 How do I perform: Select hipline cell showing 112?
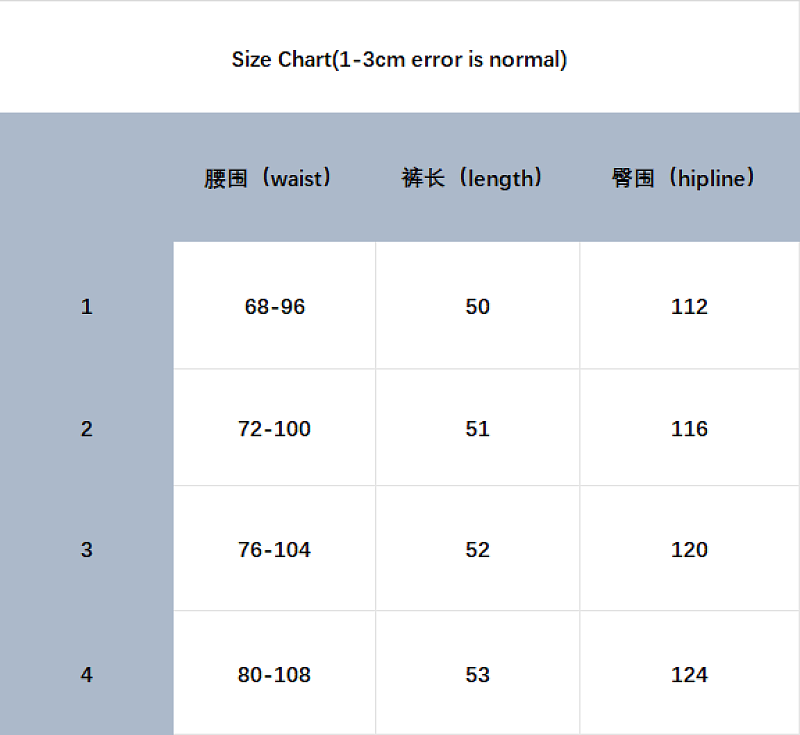coord(689,306)
